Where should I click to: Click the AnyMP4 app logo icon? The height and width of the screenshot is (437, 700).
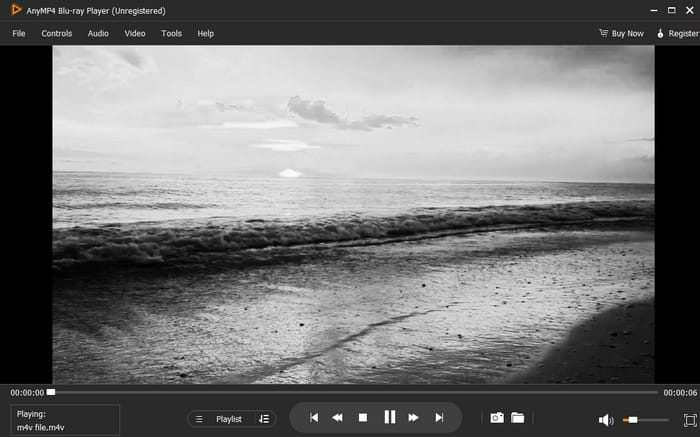coord(16,9)
